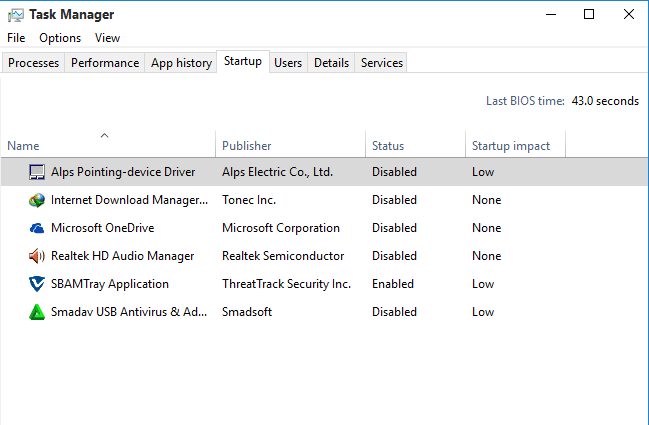
Task: Click the ThreatTrack Security Inc. publisher cell
Action: (x=286, y=284)
